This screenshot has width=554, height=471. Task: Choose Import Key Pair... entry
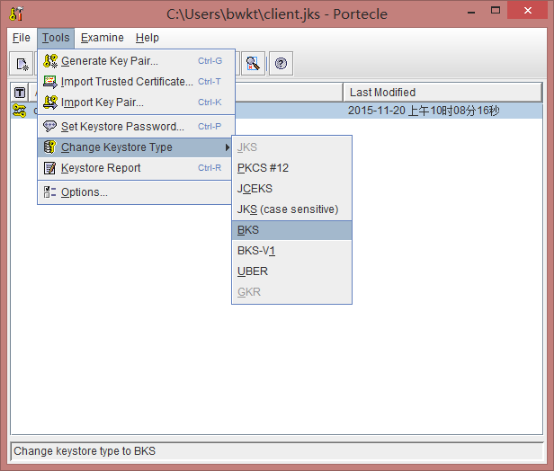point(136,102)
